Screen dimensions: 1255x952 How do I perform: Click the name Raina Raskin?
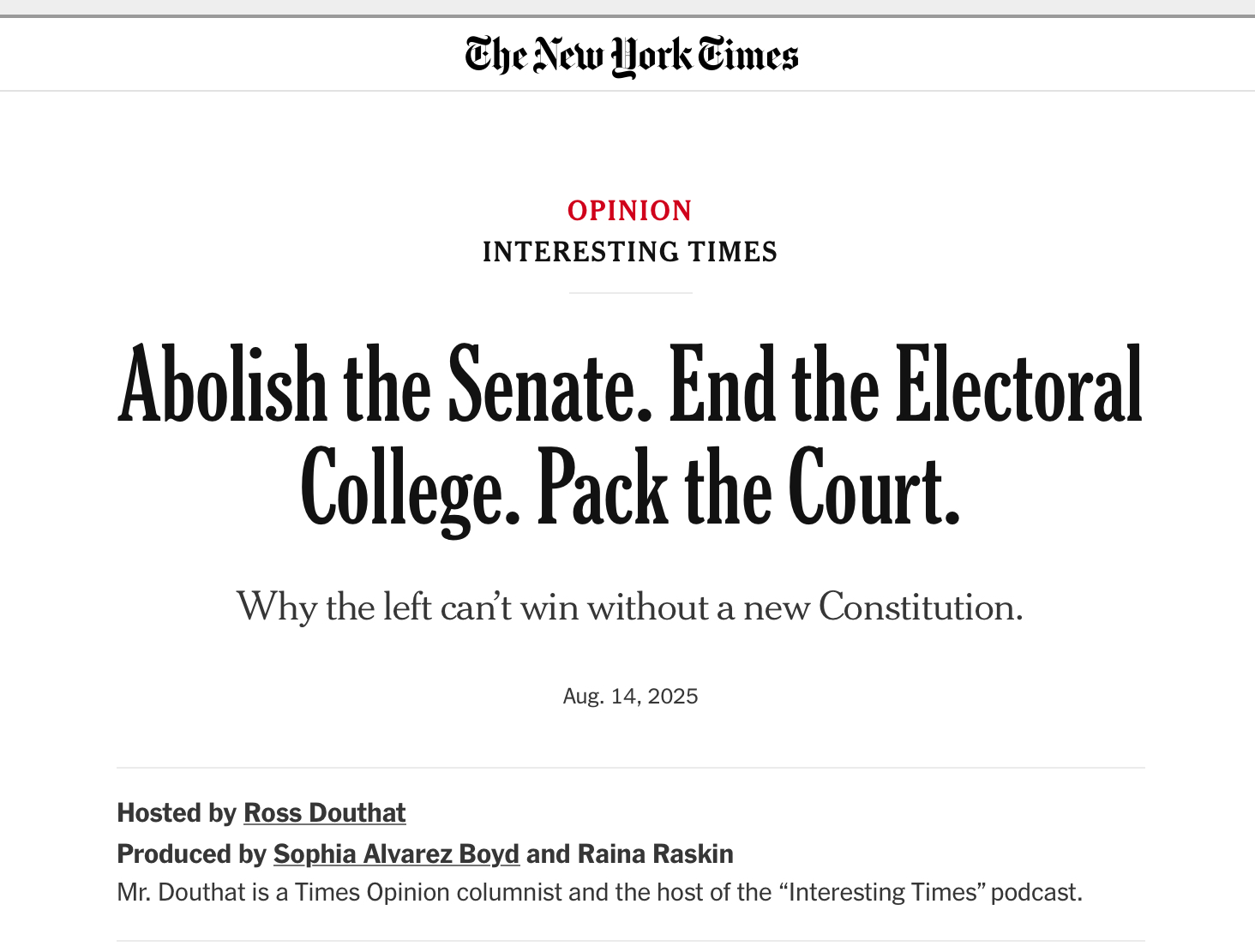656,853
